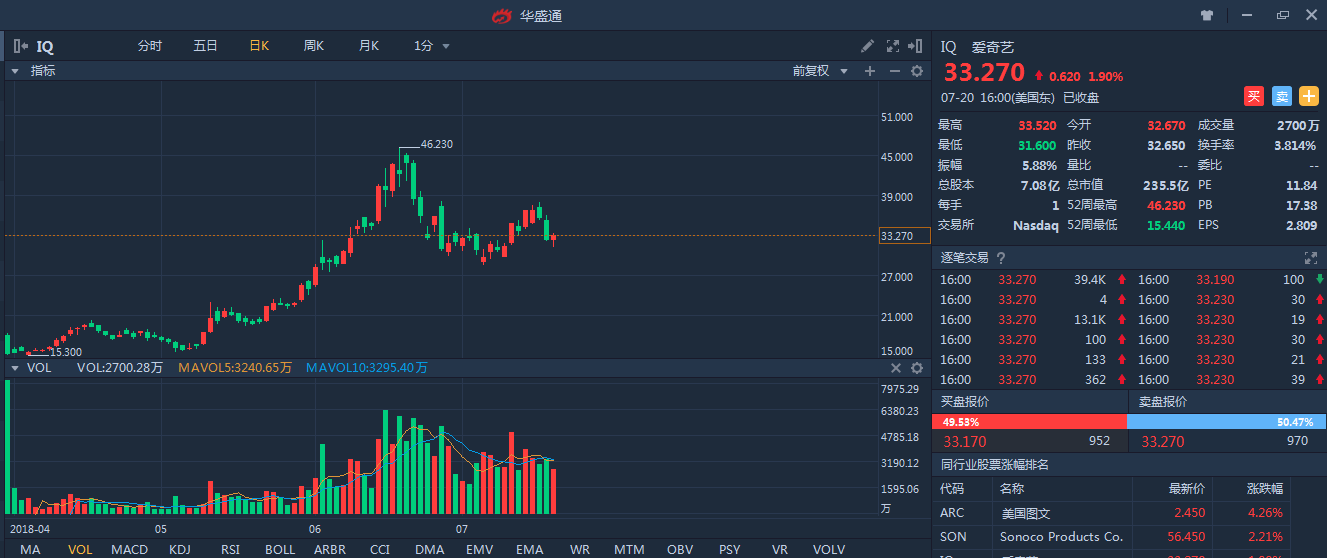Collapse the right panel with the arrow-bar icon

coord(916,46)
